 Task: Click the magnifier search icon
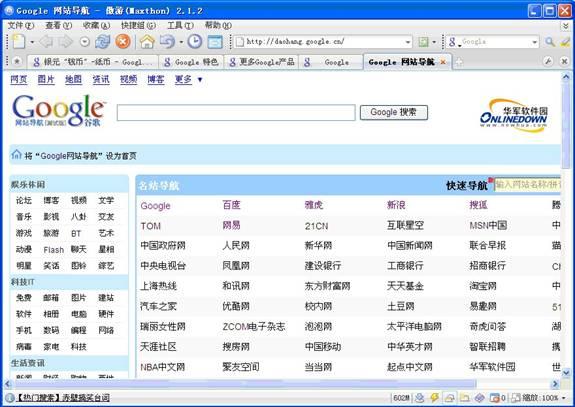[x=549, y=42]
